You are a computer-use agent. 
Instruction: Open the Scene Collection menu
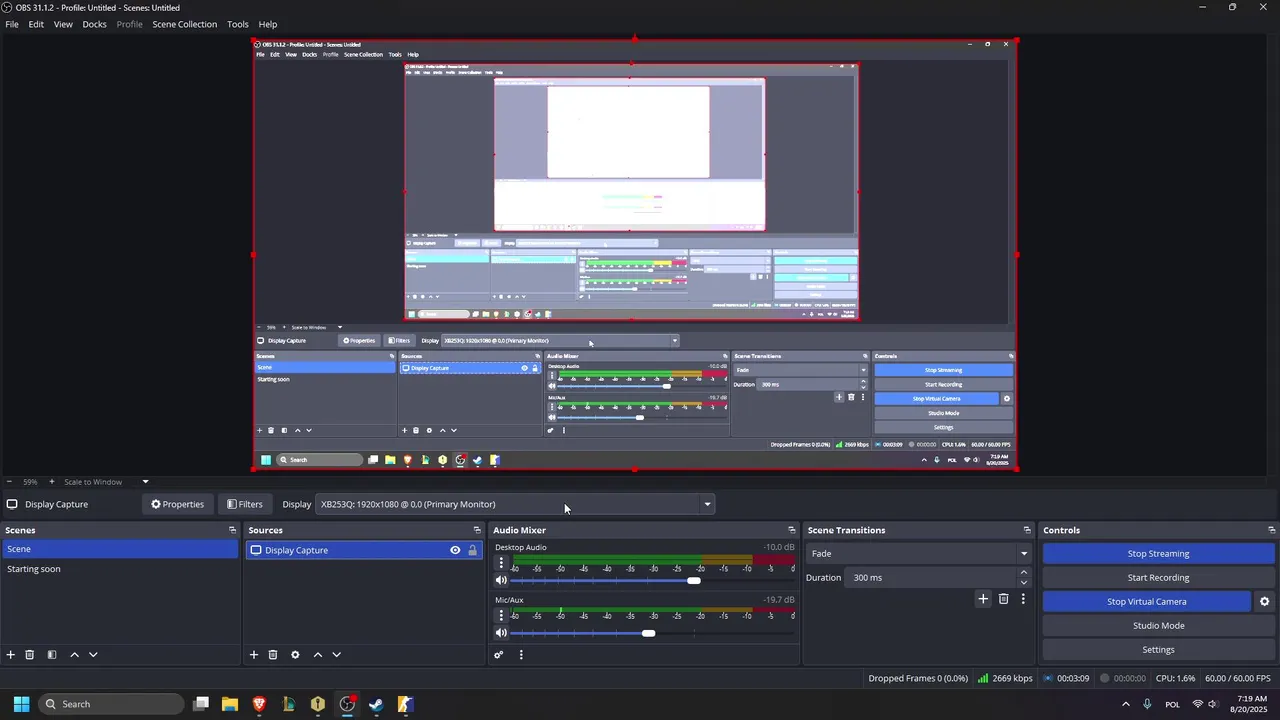tap(184, 24)
